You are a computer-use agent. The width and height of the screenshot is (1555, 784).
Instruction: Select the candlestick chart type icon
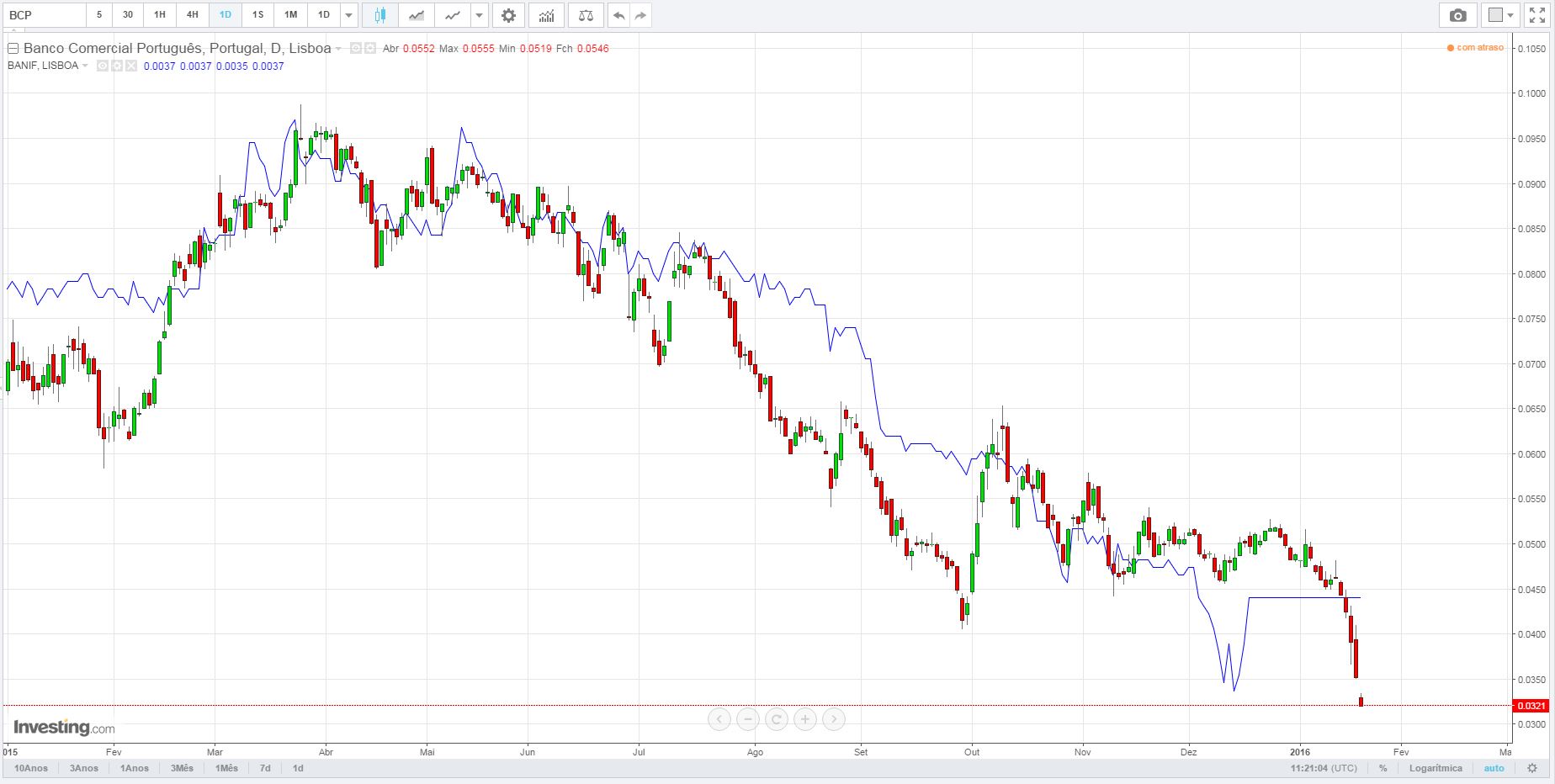click(x=380, y=15)
